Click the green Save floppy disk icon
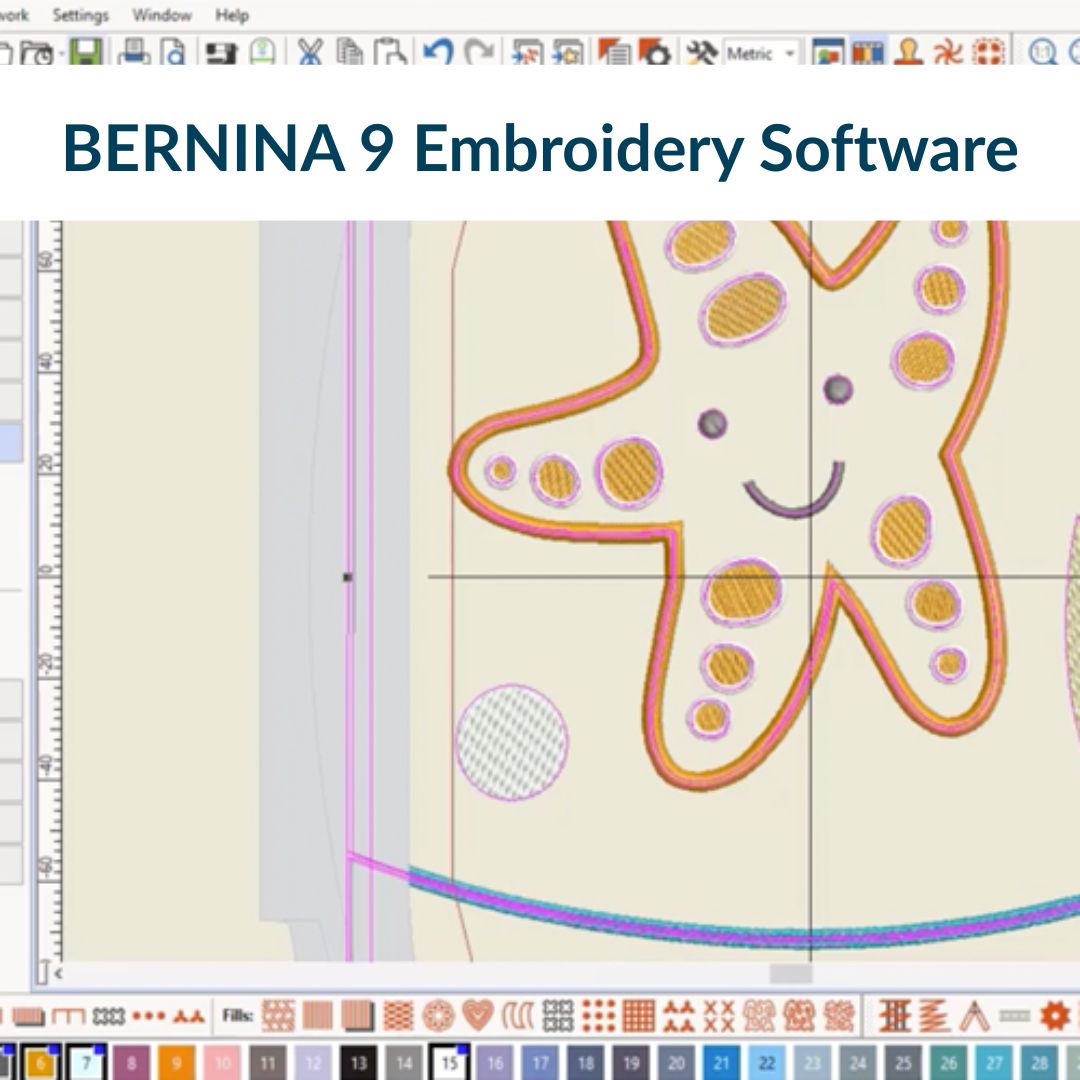 pyautogui.click(x=87, y=53)
